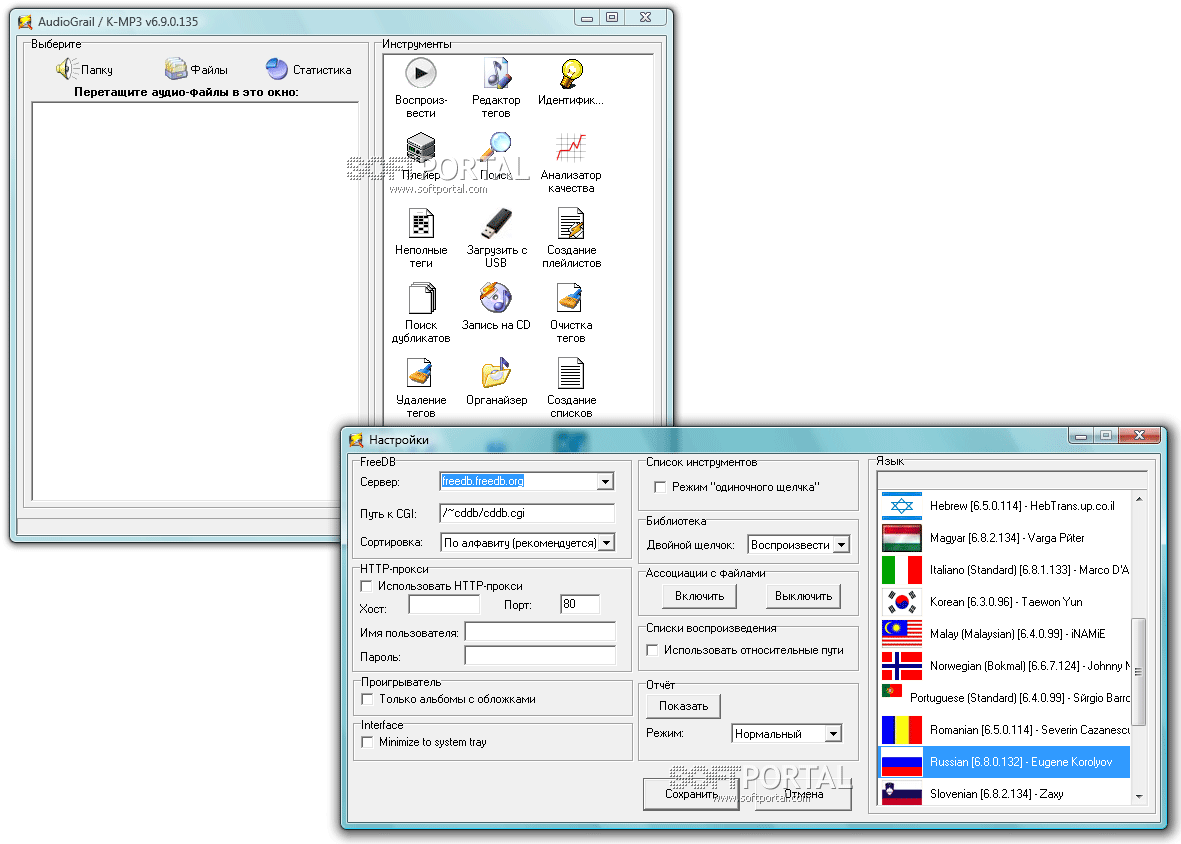
Task: Expand the Отчёт Режим dropdown
Action: [x=833, y=733]
